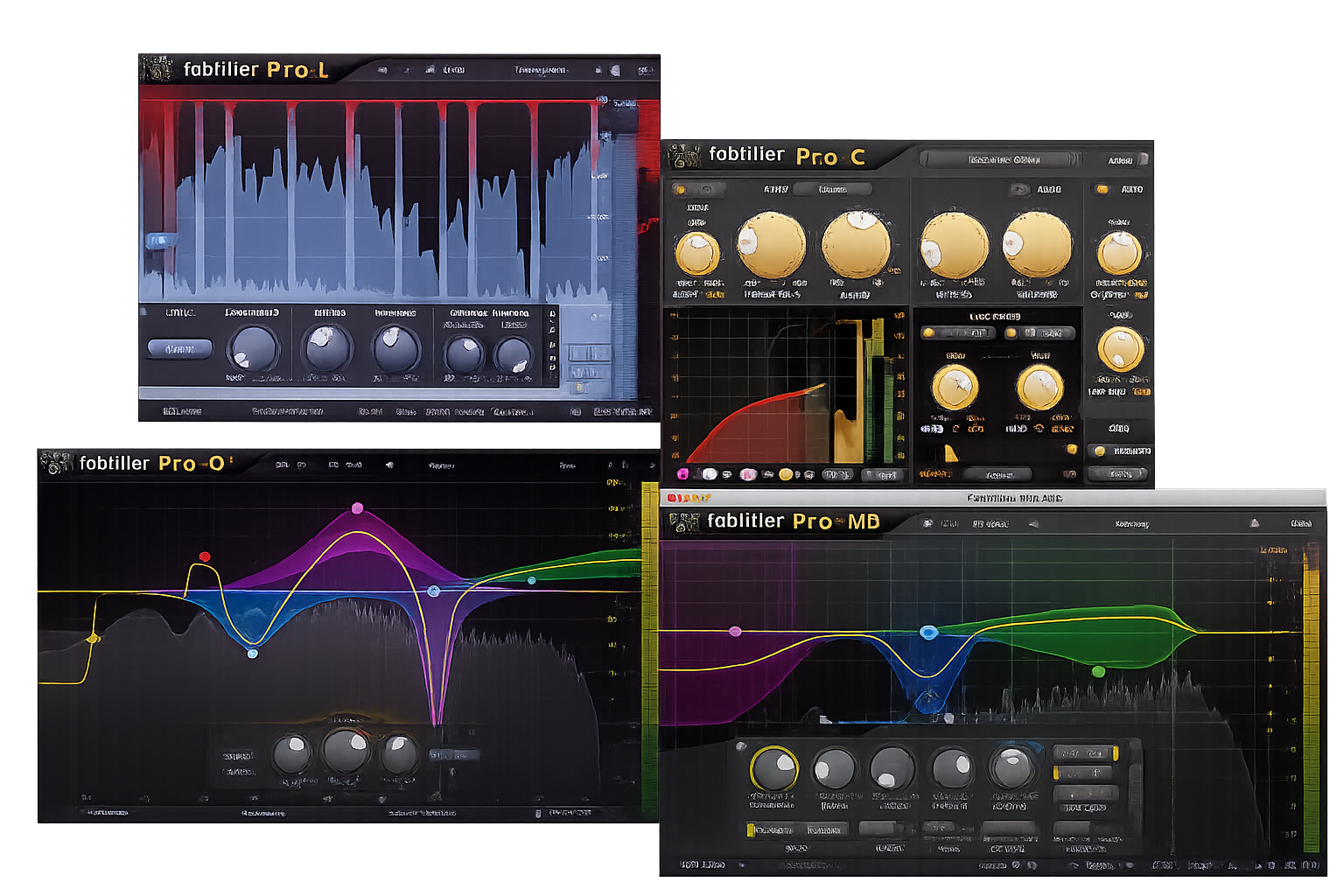Toggle the yellow-lit first button in Pro-MB stack
The width and height of the screenshot is (1344, 896).
coord(1086,753)
